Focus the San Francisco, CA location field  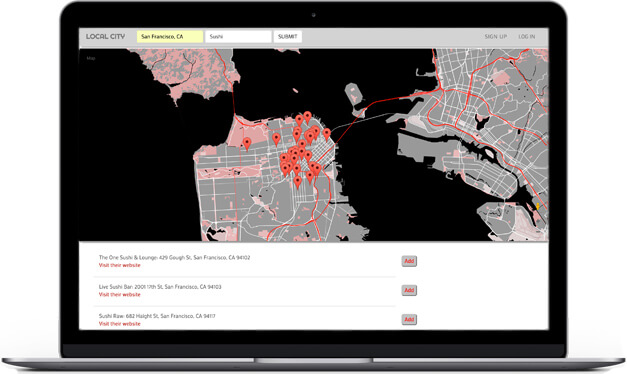[x=170, y=36]
